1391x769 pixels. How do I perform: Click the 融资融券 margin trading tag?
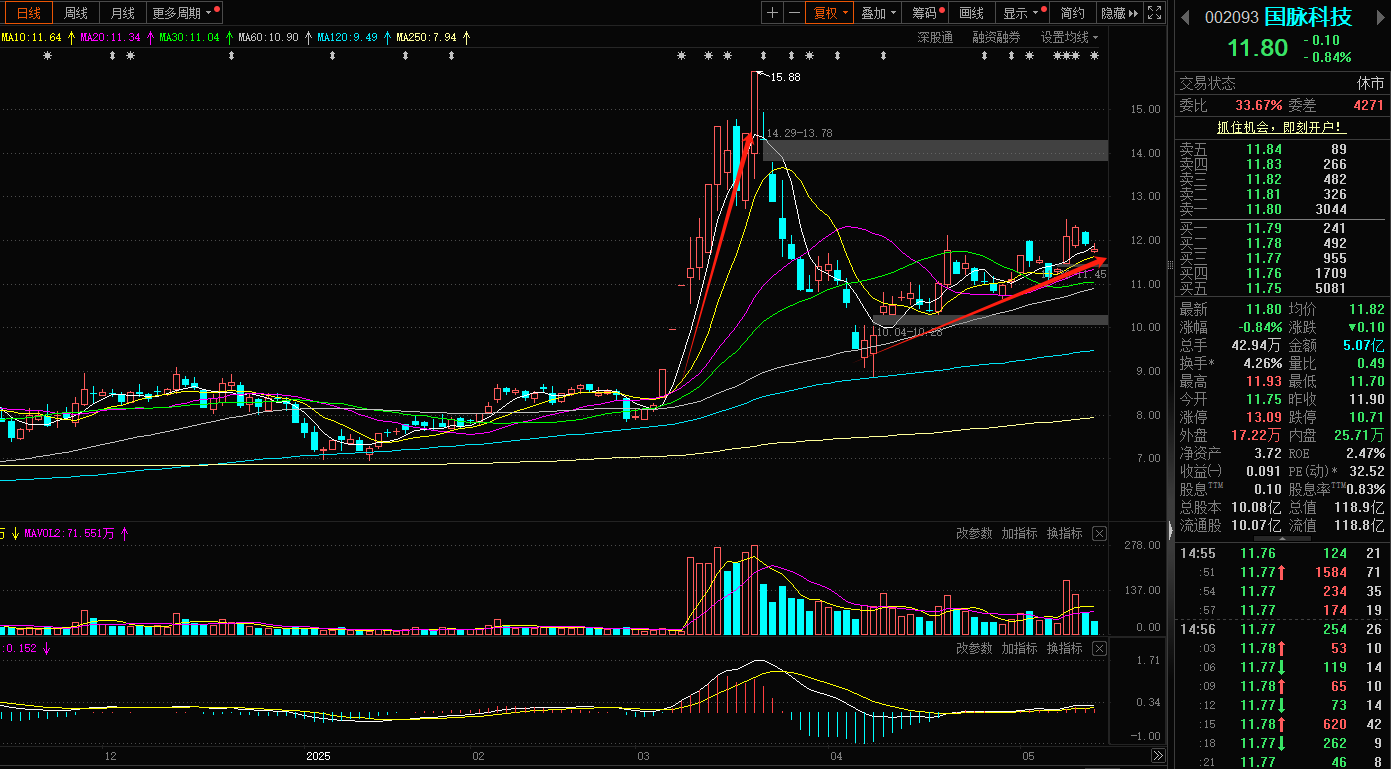point(996,37)
